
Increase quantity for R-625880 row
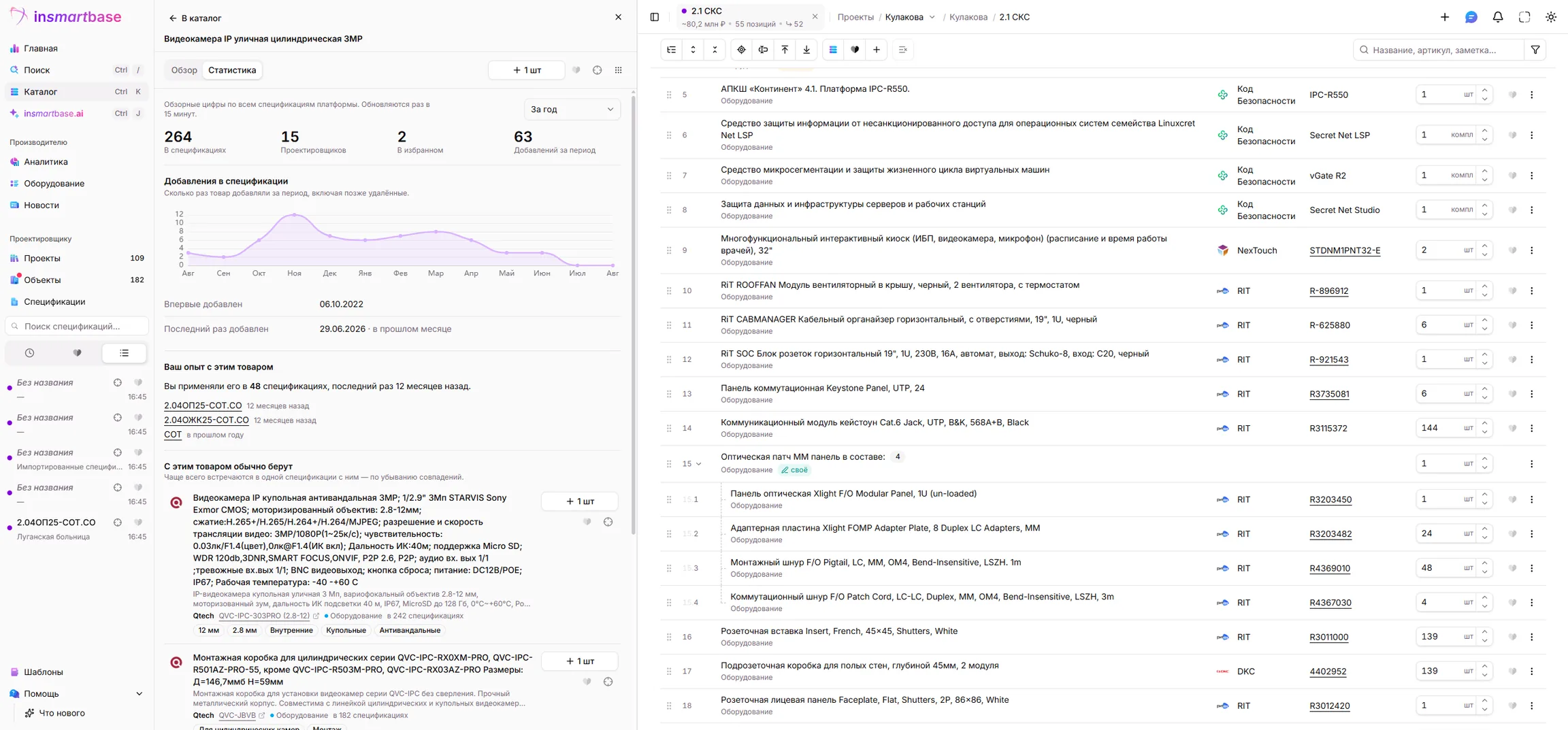1485,320
